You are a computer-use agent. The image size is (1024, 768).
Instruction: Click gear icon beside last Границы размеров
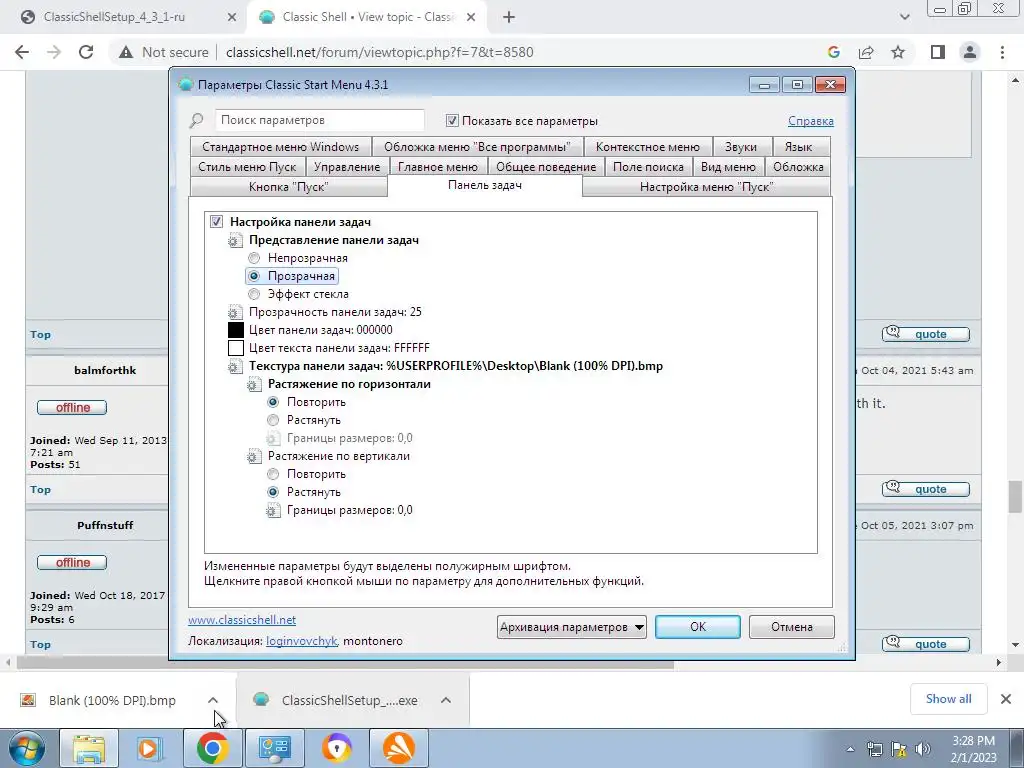tap(273, 511)
